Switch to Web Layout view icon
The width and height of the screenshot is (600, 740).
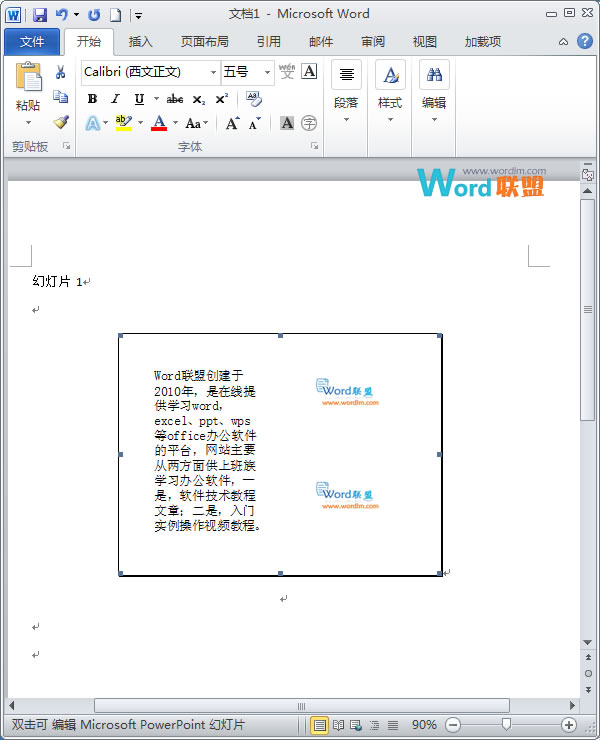pyautogui.click(x=356, y=724)
